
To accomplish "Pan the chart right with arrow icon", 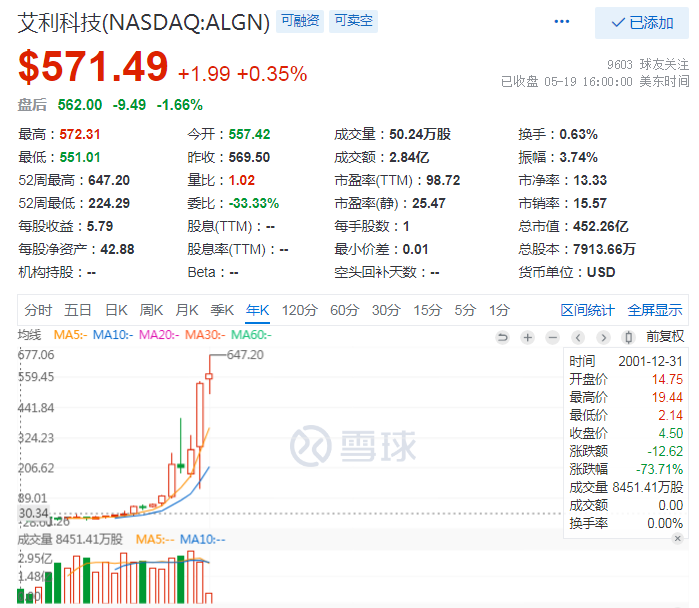I will 603,337.
